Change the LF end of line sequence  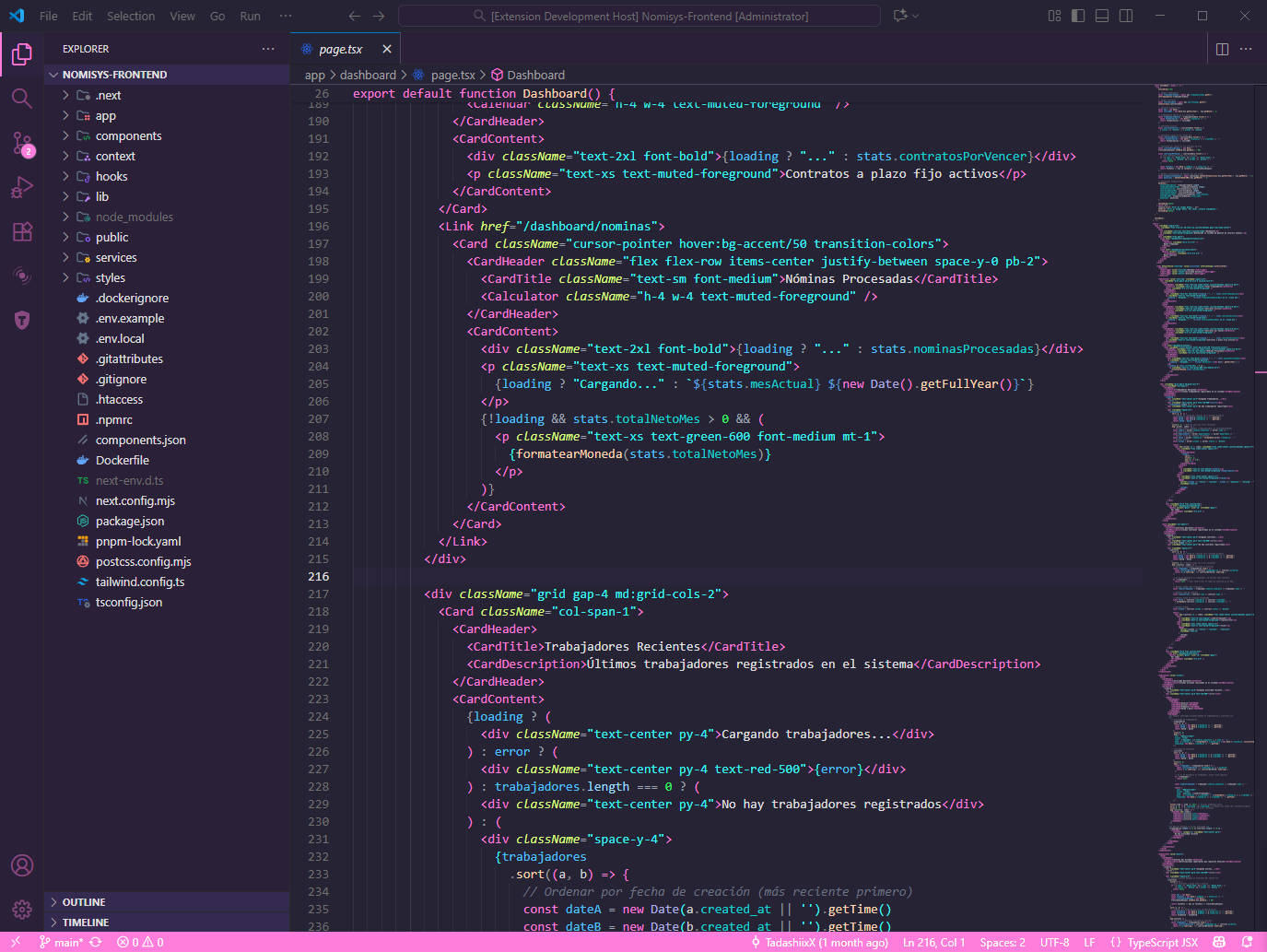click(1089, 943)
